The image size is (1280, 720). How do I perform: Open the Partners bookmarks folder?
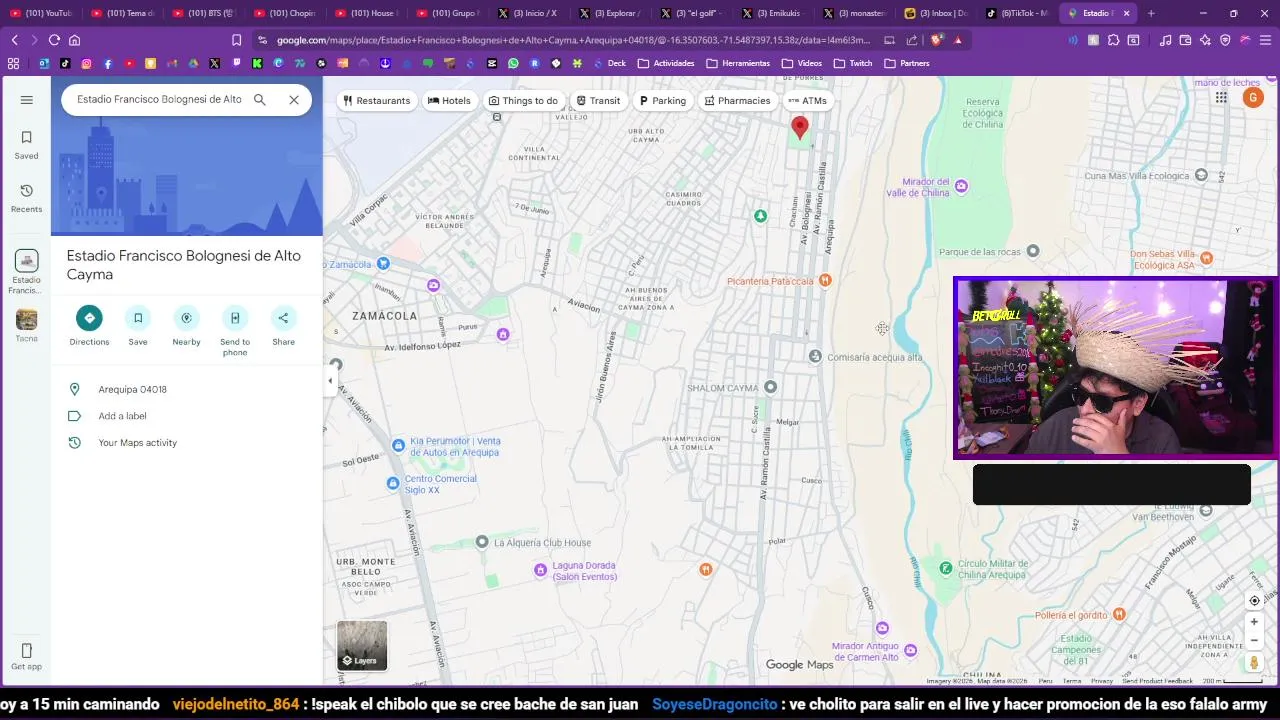point(907,63)
